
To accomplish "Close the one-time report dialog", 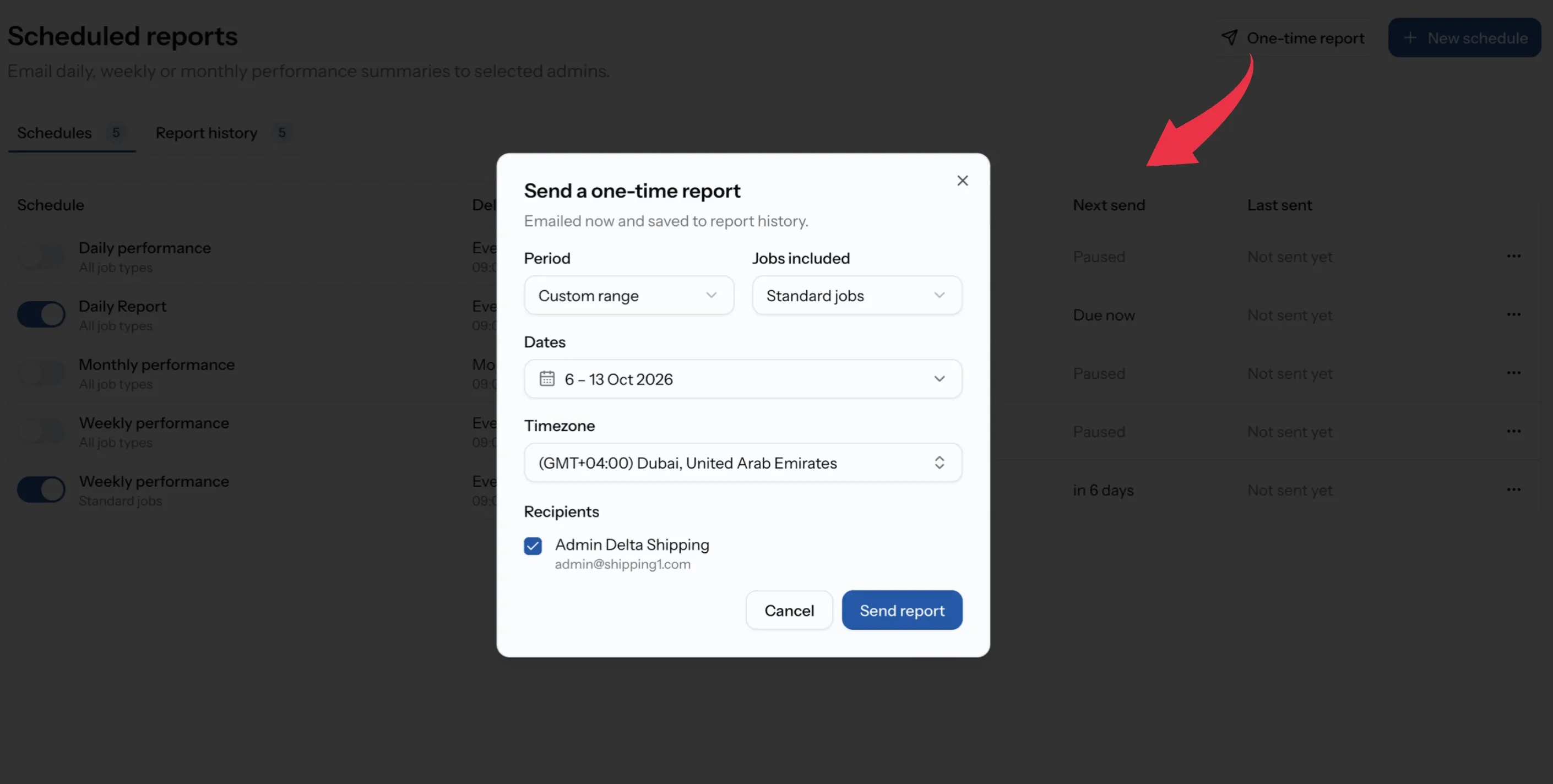I will click(x=962, y=181).
